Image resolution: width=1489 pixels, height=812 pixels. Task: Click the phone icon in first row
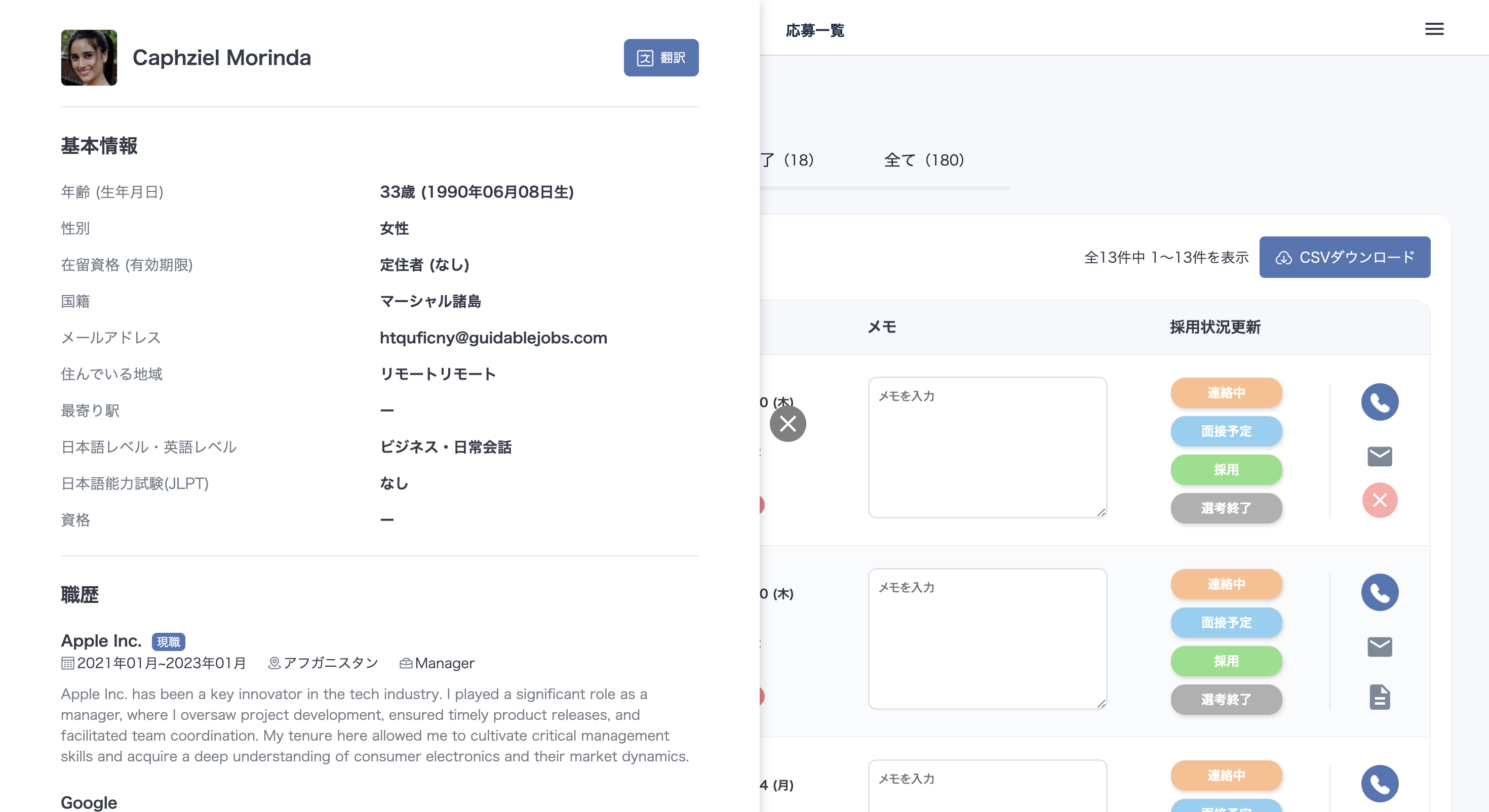point(1379,401)
